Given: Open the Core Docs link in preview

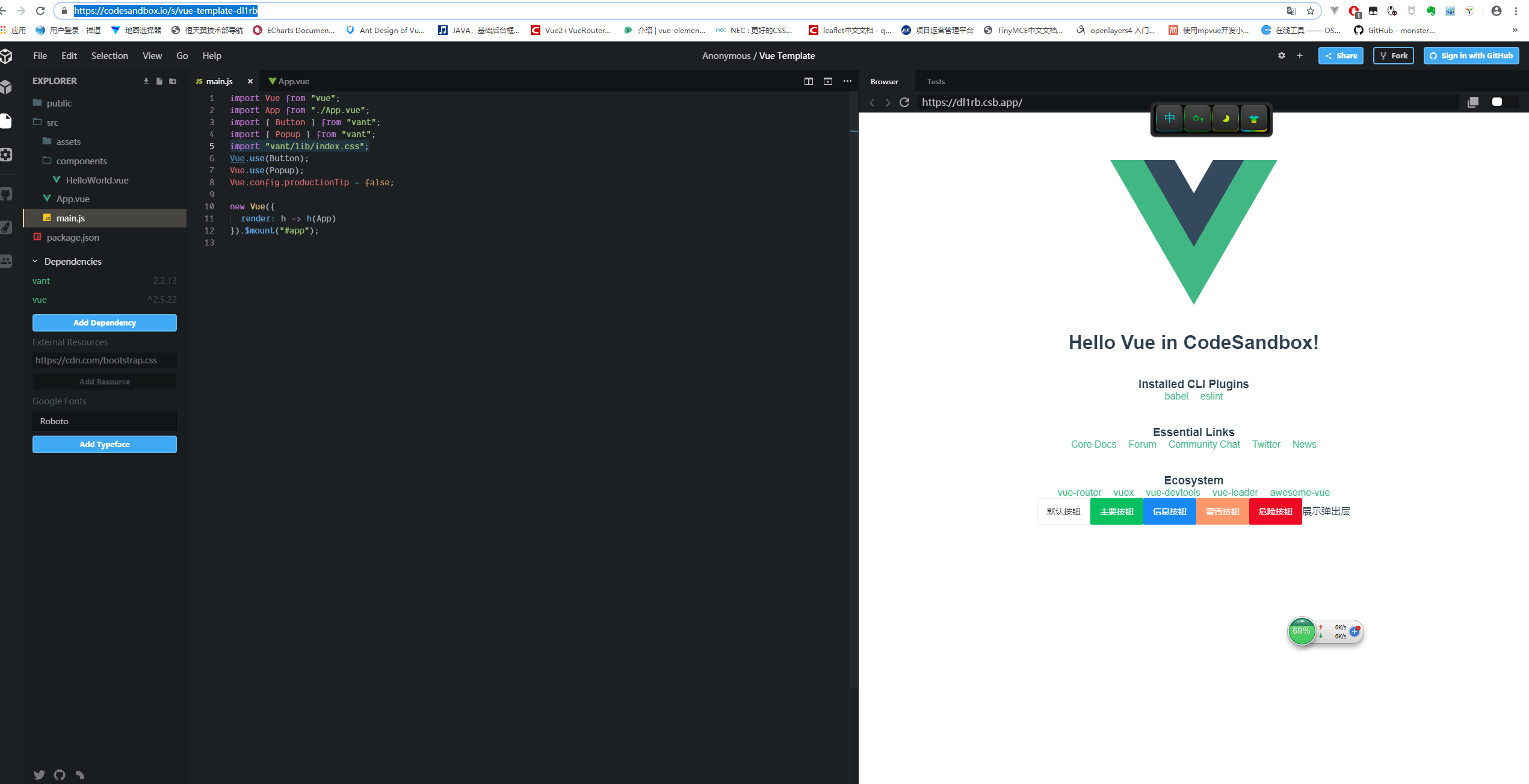Looking at the screenshot, I should coord(1093,444).
